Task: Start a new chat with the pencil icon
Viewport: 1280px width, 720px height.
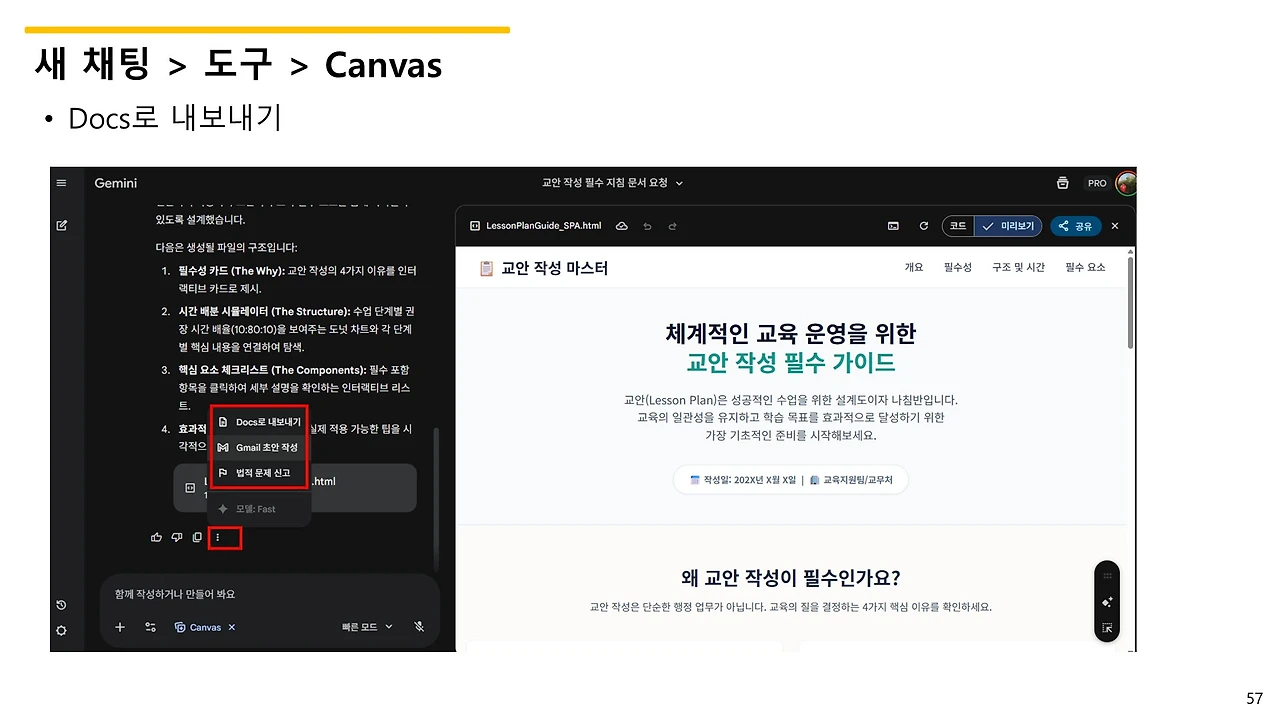Action: pyautogui.click(x=62, y=226)
